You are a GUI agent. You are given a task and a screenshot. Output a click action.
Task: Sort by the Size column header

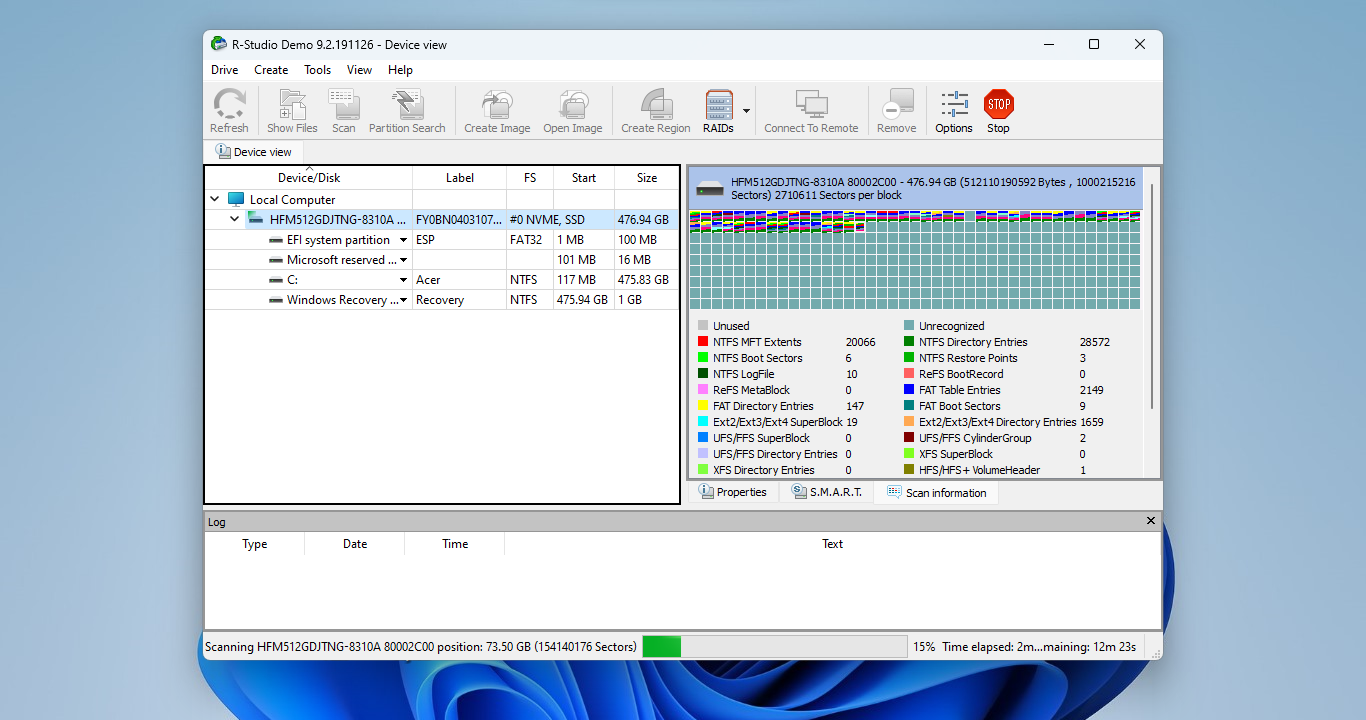click(647, 178)
